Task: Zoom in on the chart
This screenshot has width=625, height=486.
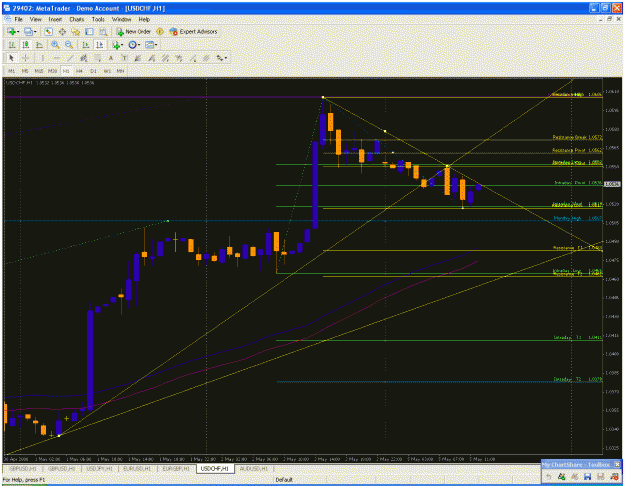Action: pos(55,45)
